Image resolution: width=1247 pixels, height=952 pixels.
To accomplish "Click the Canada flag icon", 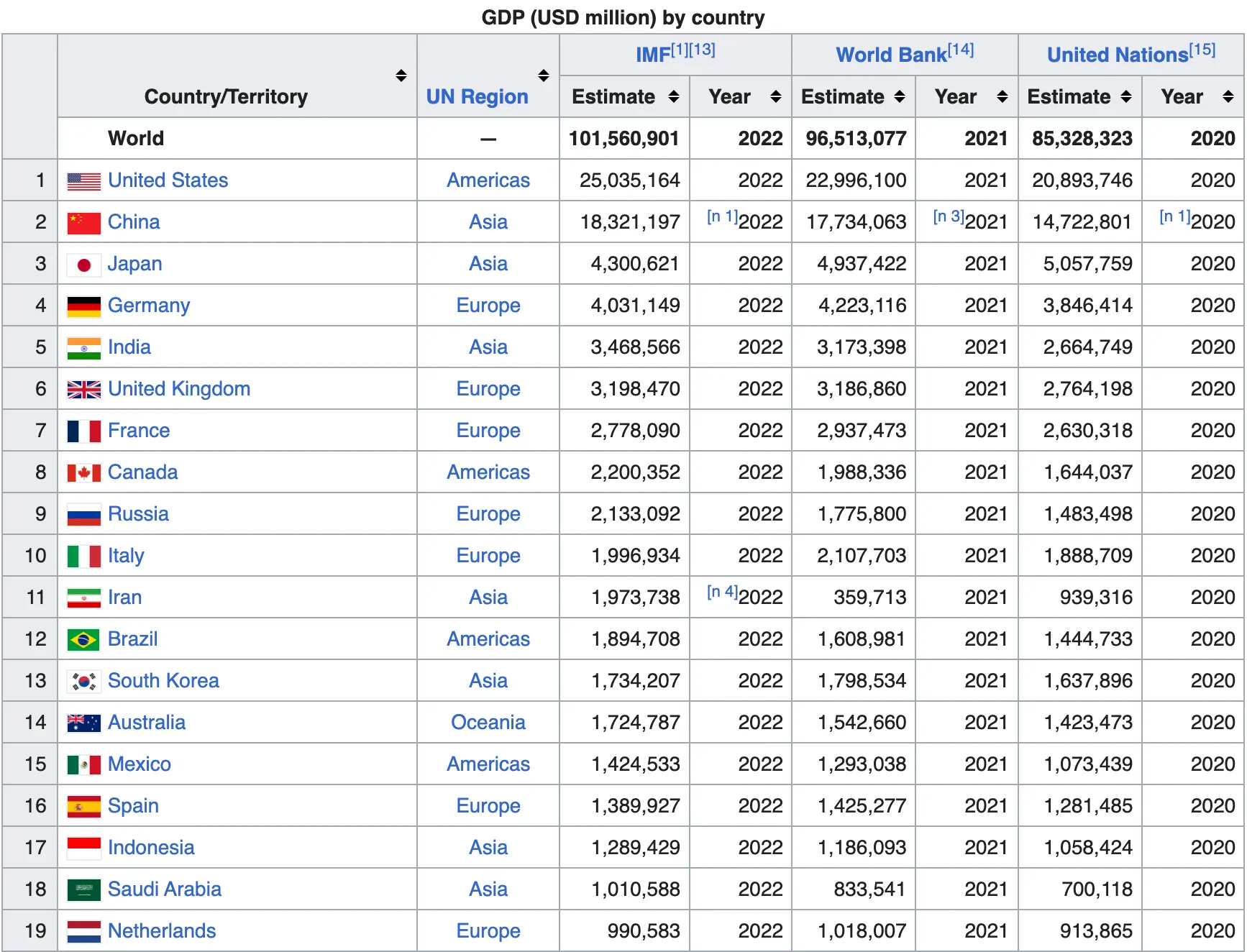I will 83,473.
